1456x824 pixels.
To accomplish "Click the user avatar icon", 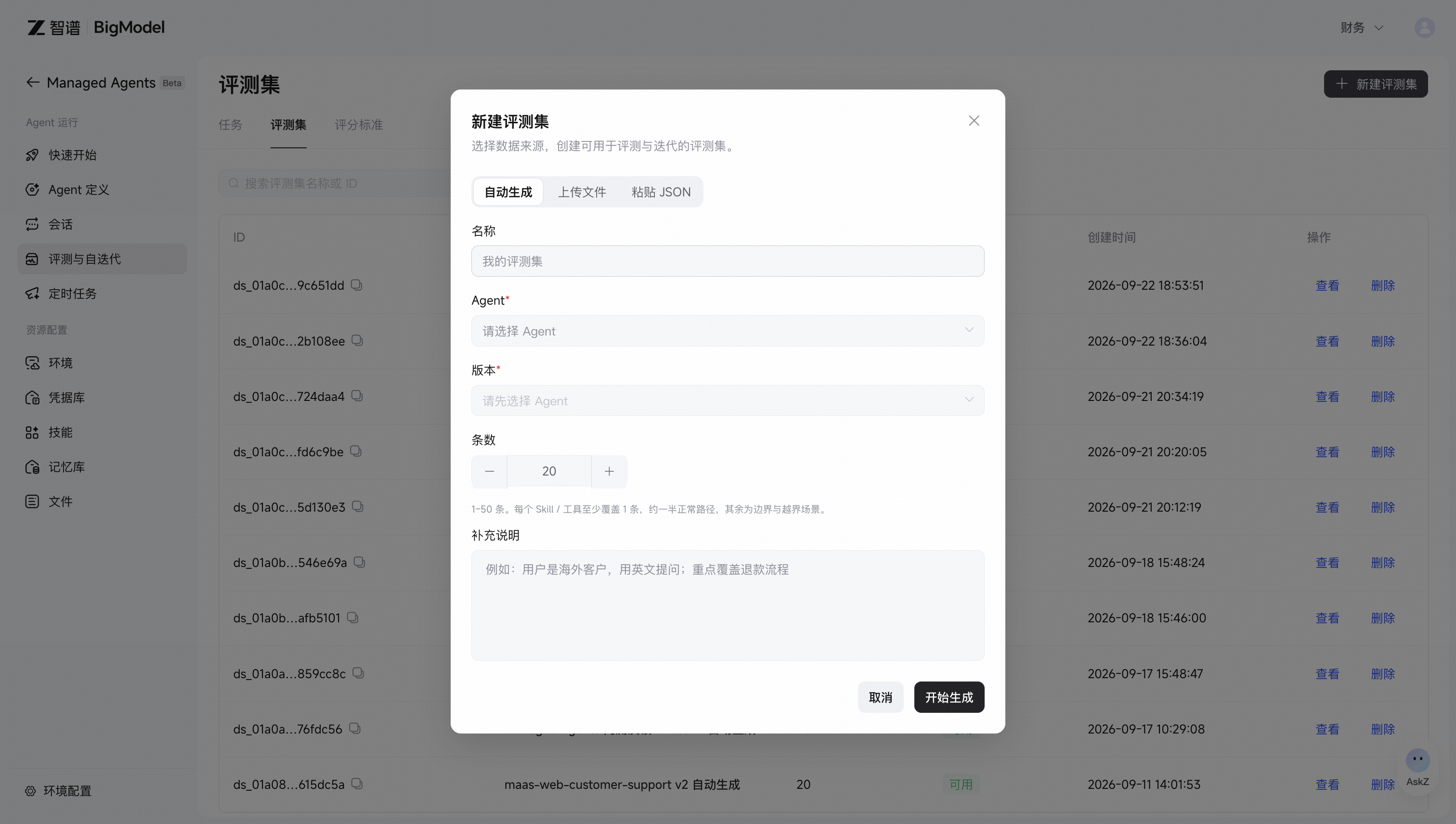I will (x=1424, y=27).
